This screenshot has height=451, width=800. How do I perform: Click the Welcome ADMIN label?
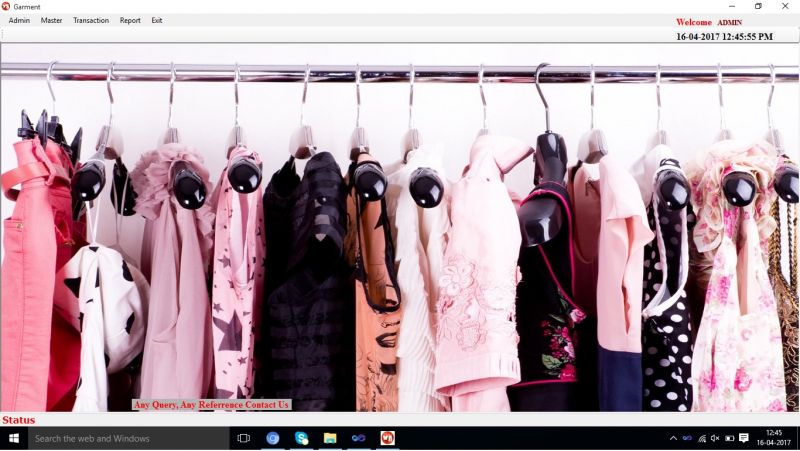pyautogui.click(x=709, y=22)
